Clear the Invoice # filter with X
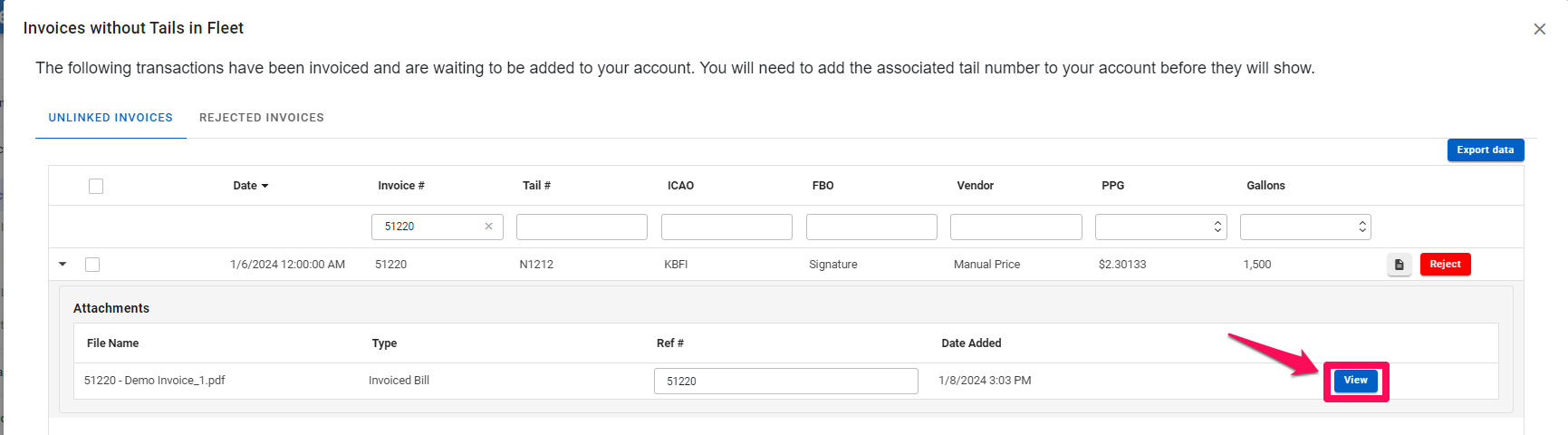1568x435 pixels. (x=488, y=227)
